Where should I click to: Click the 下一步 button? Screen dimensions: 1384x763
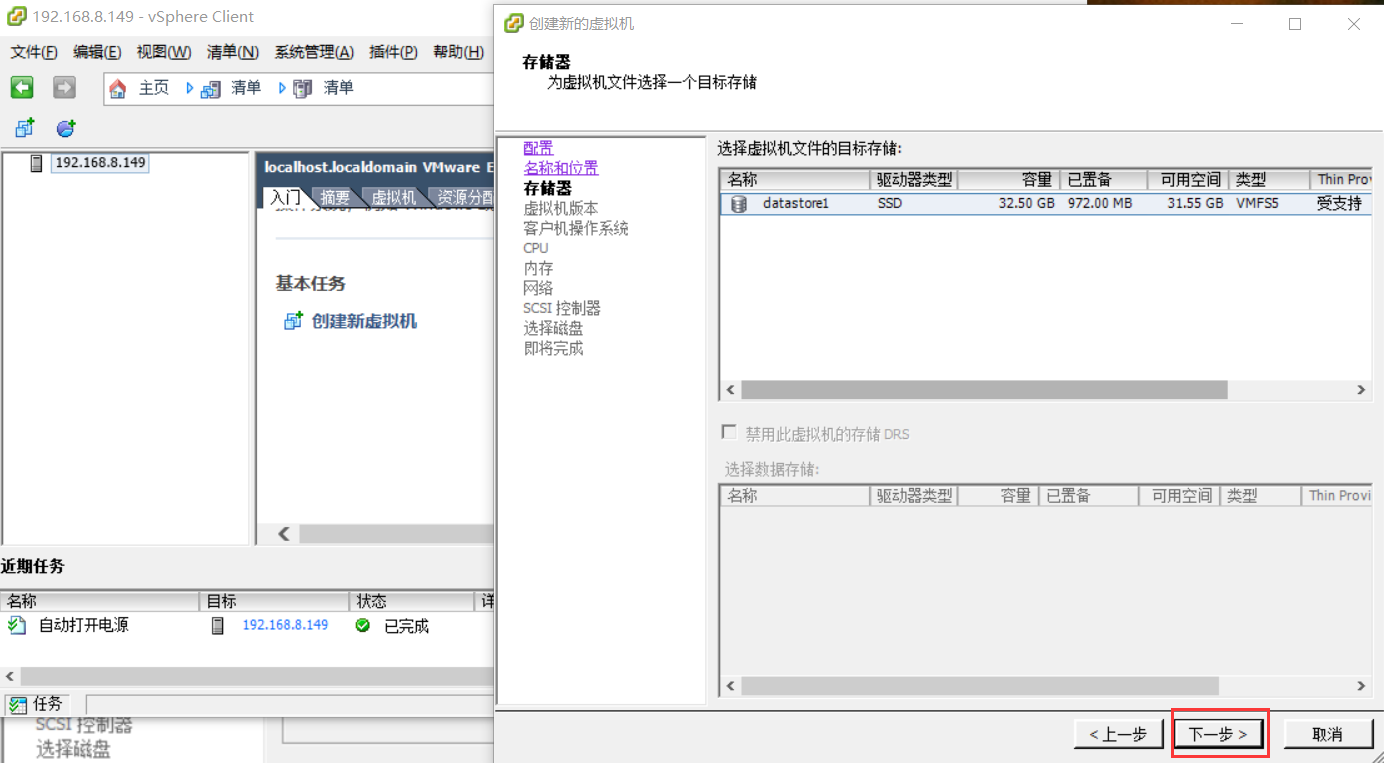click(x=1218, y=734)
